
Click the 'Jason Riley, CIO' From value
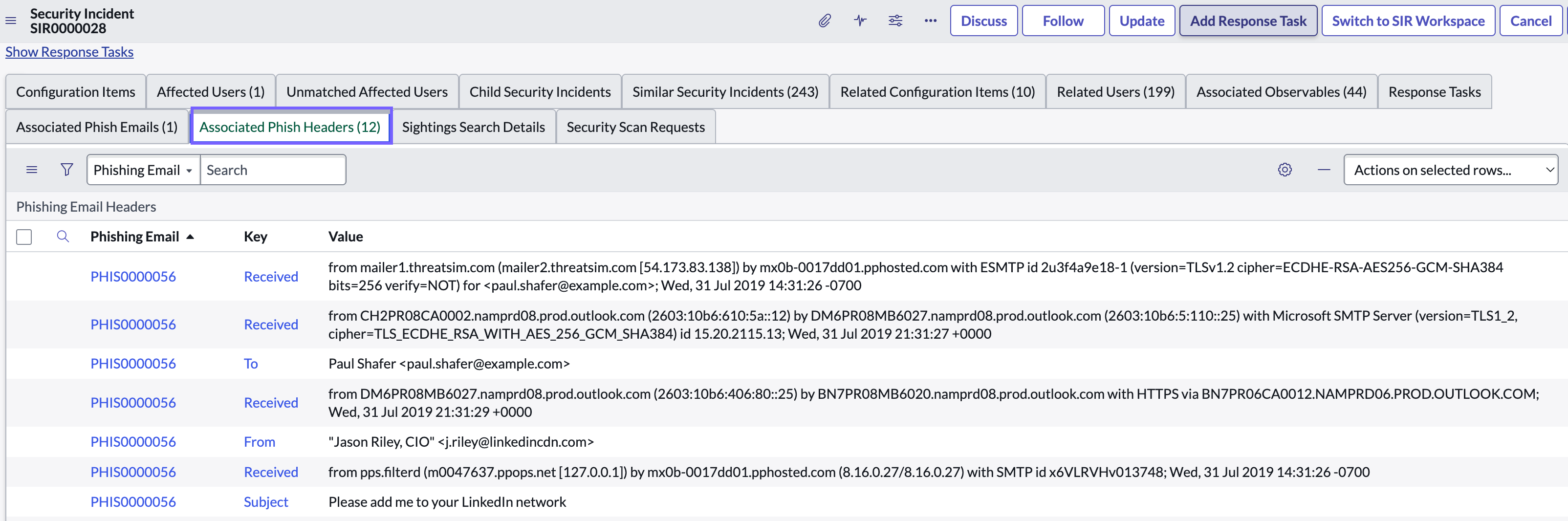coord(461,442)
